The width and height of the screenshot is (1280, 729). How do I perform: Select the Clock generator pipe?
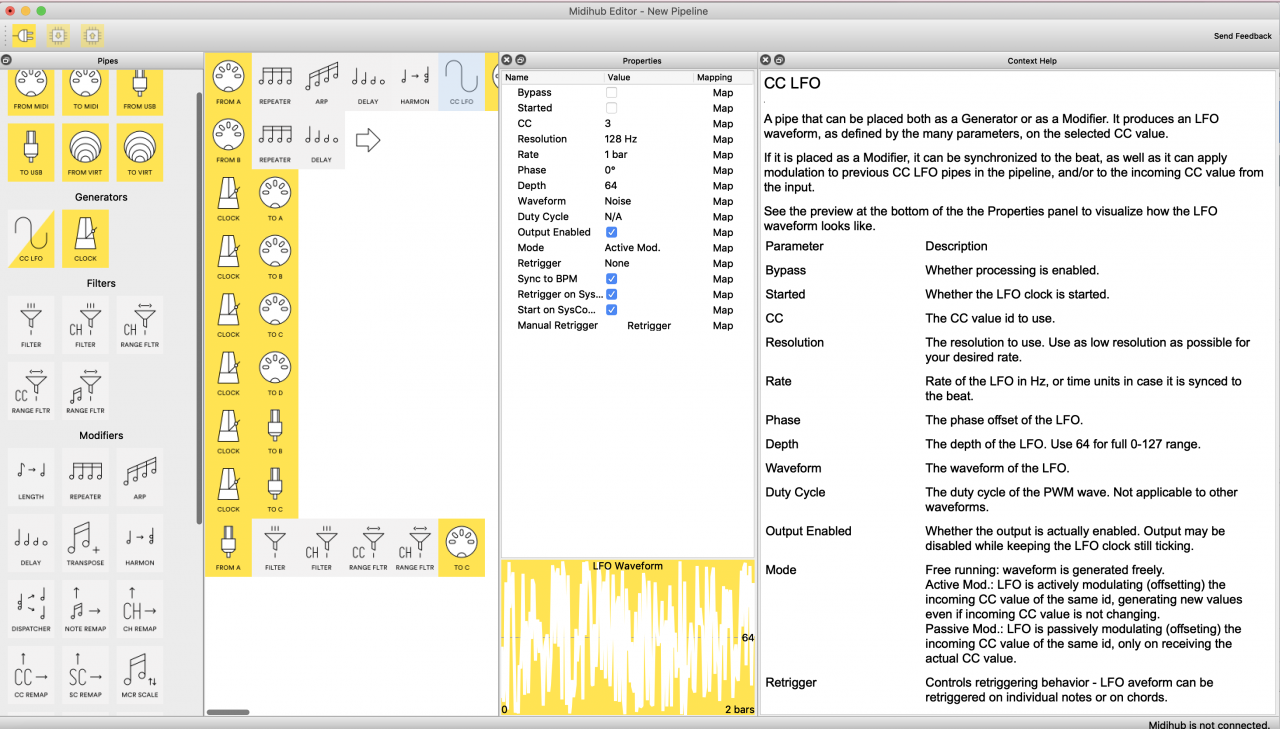(85, 239)
